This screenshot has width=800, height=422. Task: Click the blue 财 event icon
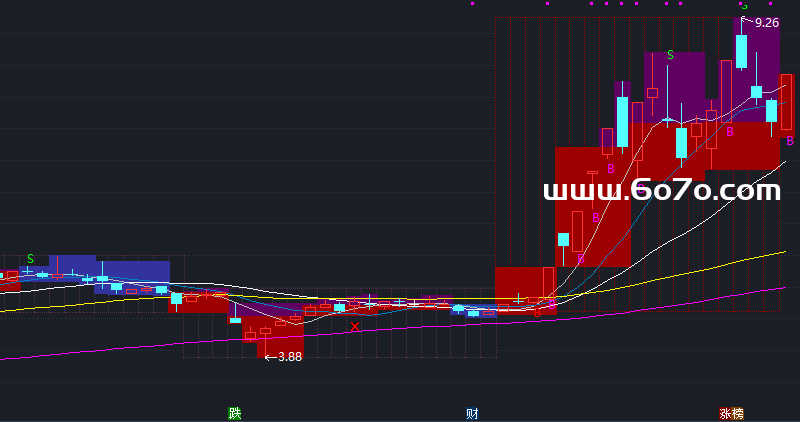[x=471, y=413]
